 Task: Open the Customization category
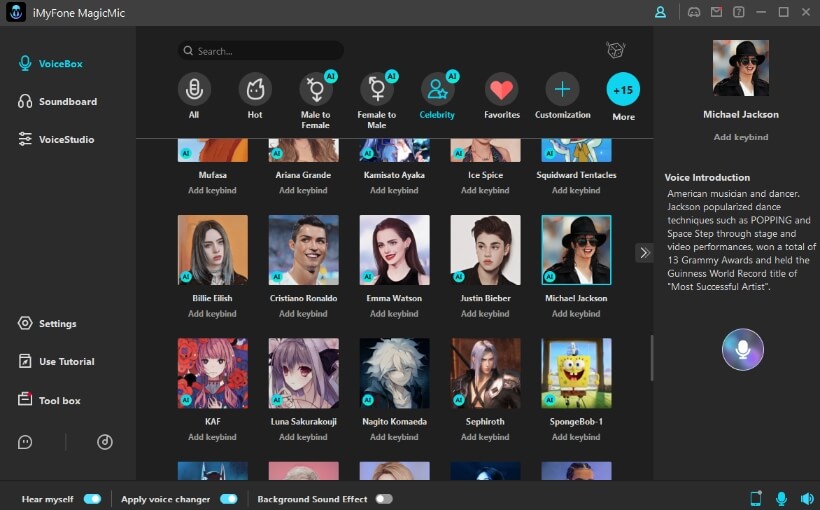click(x=563, y=96)
